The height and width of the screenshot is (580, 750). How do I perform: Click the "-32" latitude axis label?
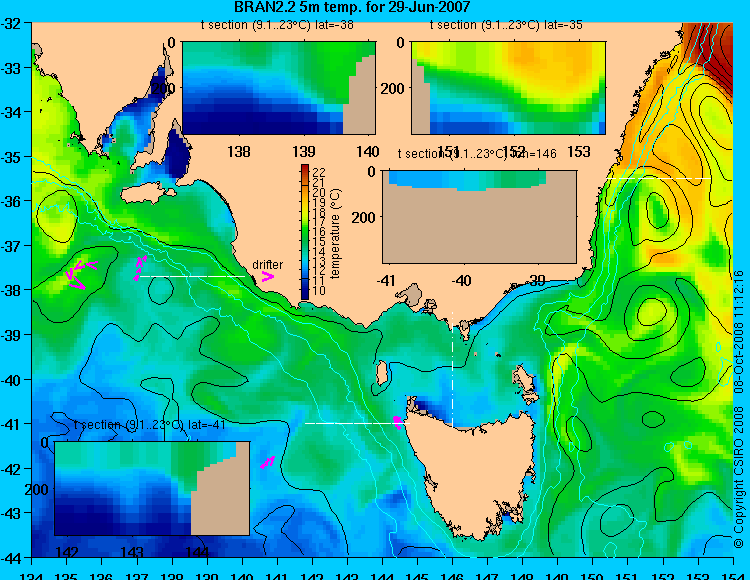[11, 24]
